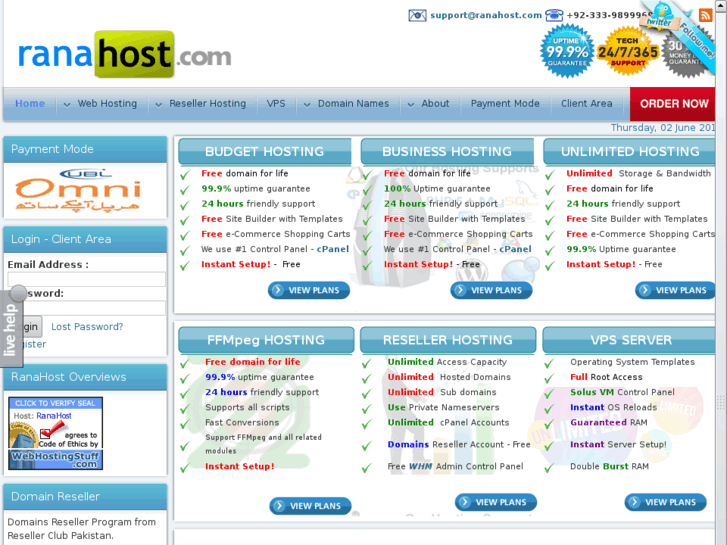Click "100% Uptime guarantee" under Business Hosting
The image size is (727, 545).
tap(437, 189)
